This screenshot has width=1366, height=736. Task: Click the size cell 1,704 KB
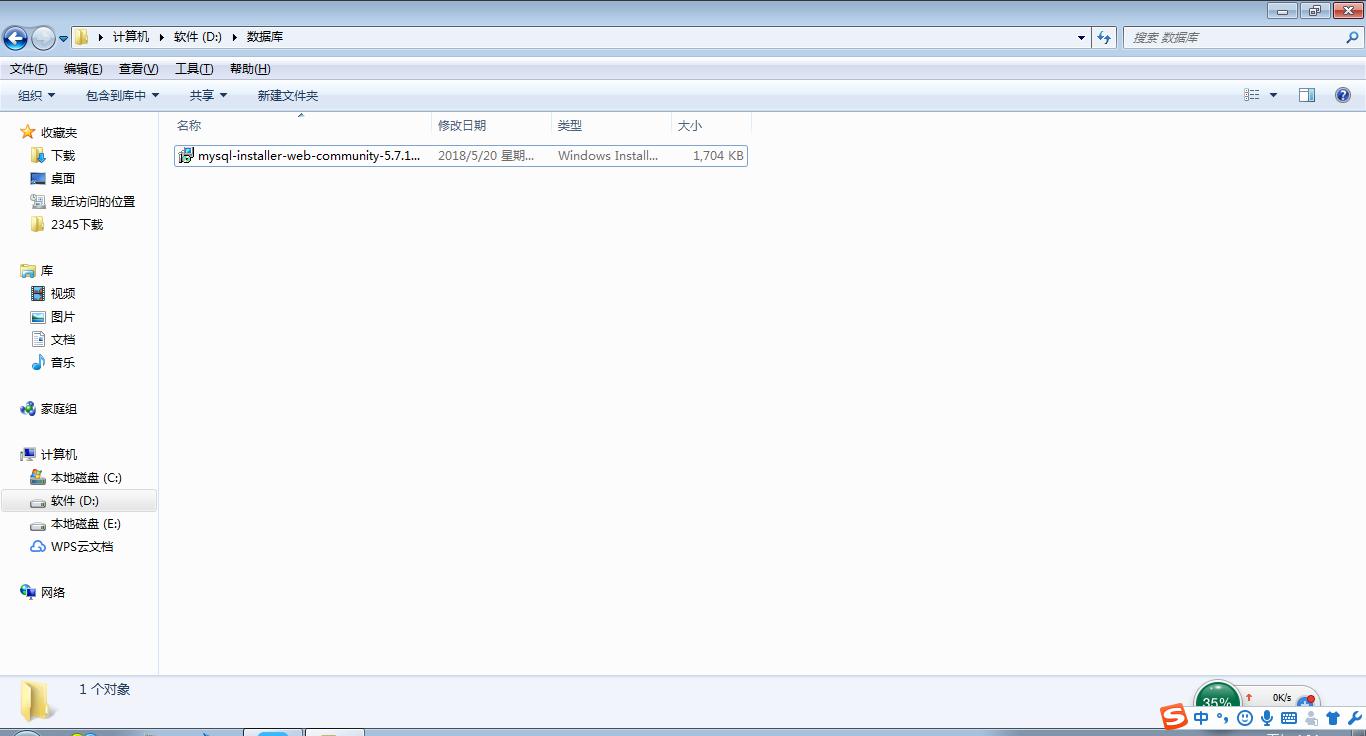pyautogui.click(x=718, y=156)
